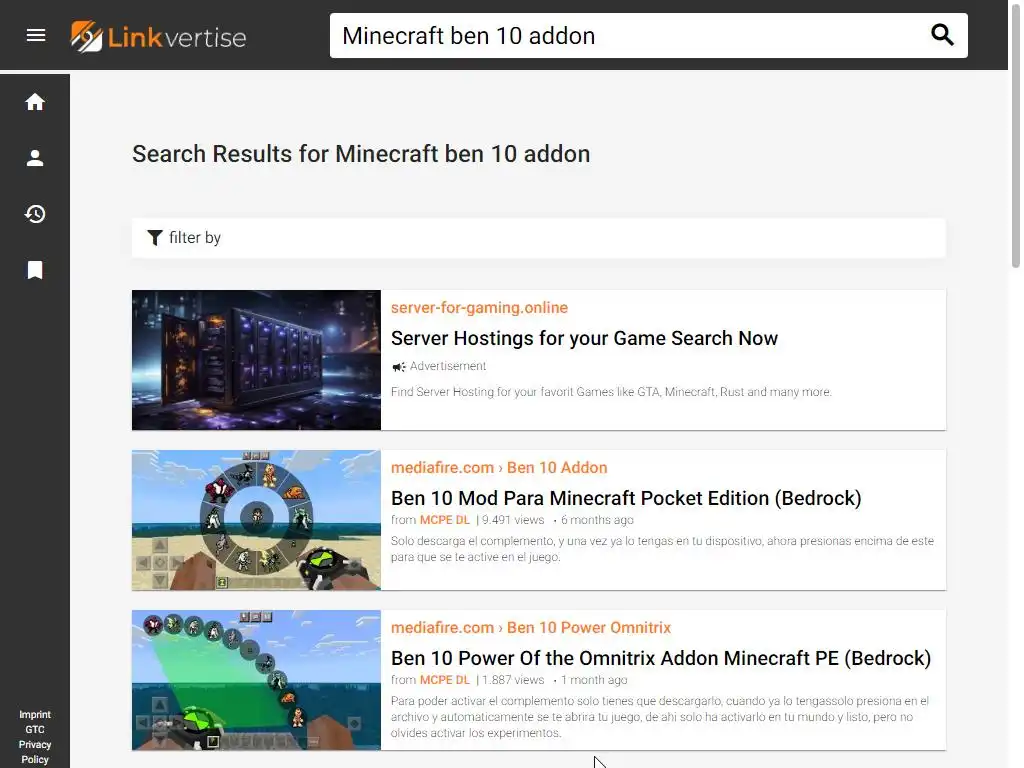Open GTC link in sidebar
This screenshot has height=768, width=1024.
tap(35, 729)
